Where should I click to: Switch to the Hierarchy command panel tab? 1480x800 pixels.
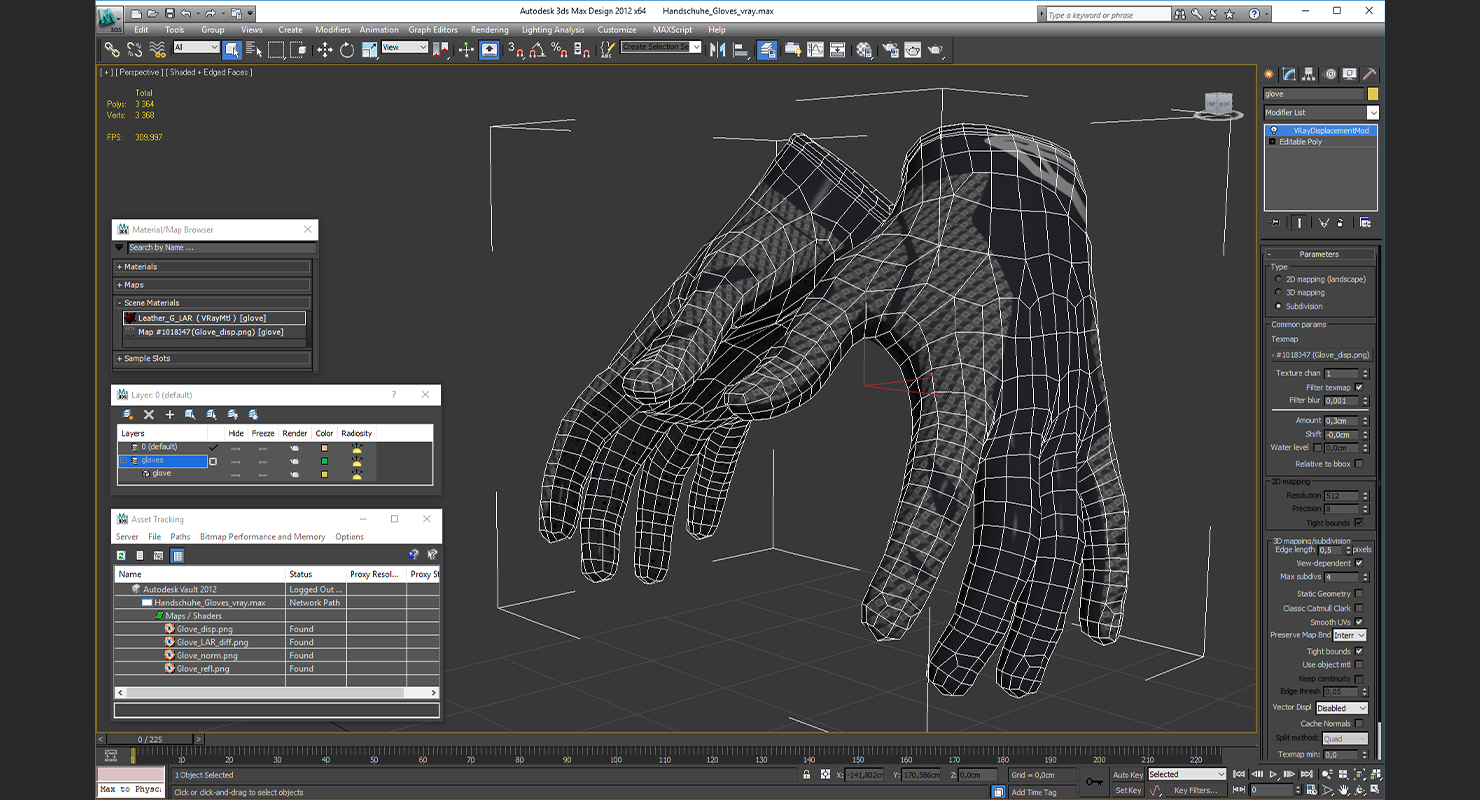[x=1310, y=74]
